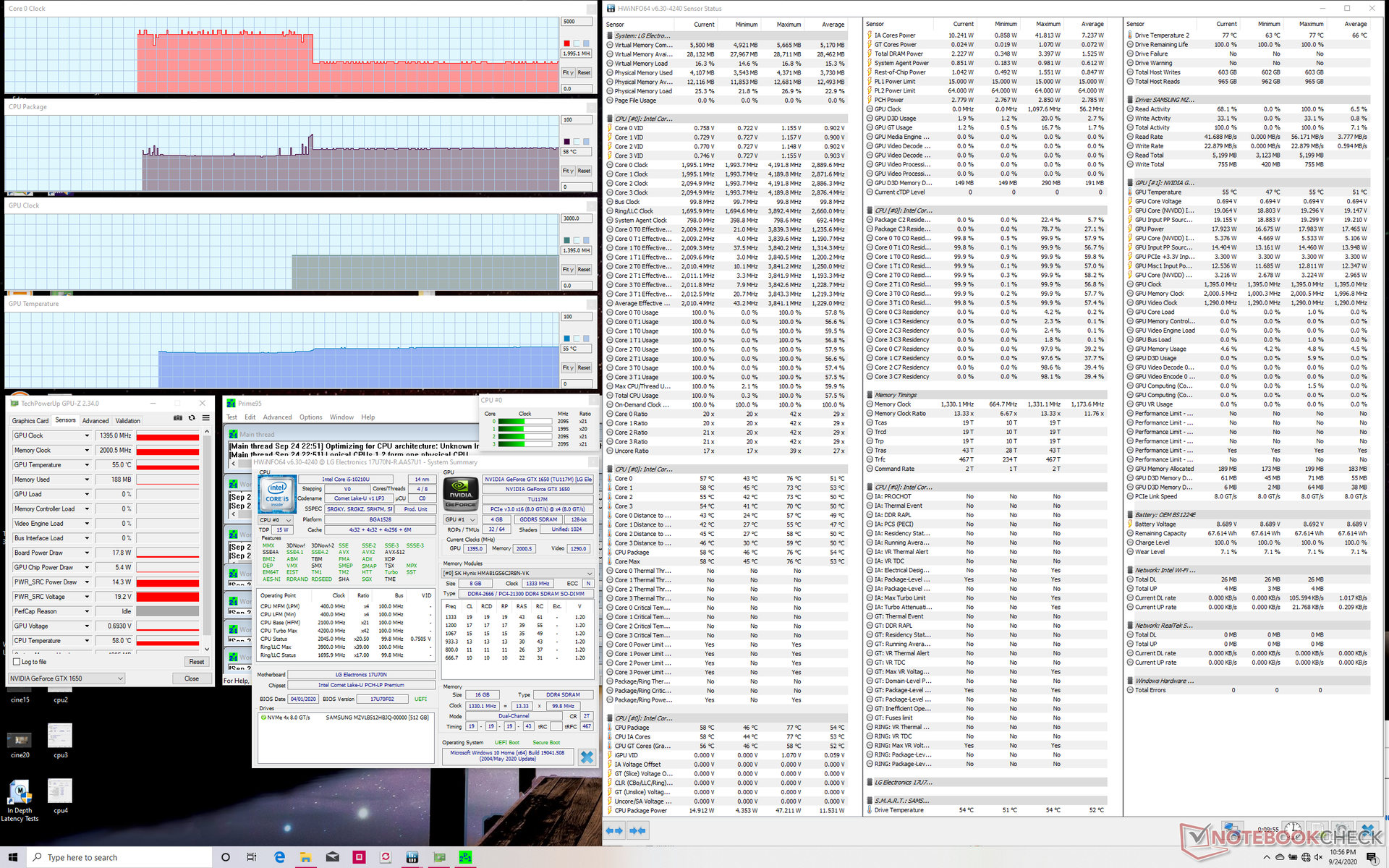Viewport: 1389px width, 868px height.
Task: Click the Cortana circle on taskbar
Action: 225,857
